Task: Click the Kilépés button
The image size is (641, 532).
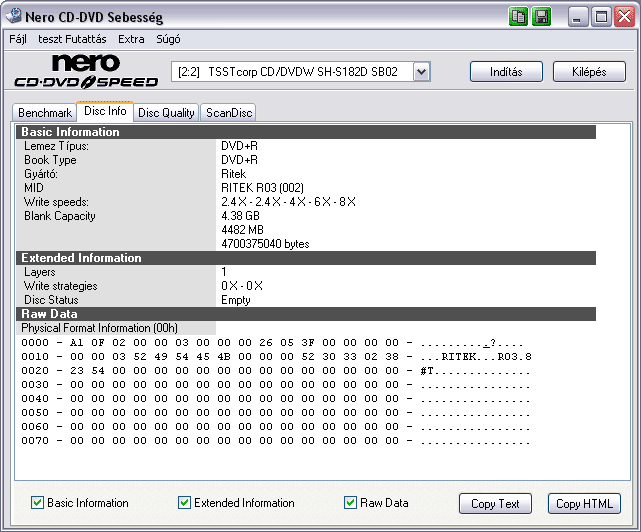Action: tap(589, 72)
